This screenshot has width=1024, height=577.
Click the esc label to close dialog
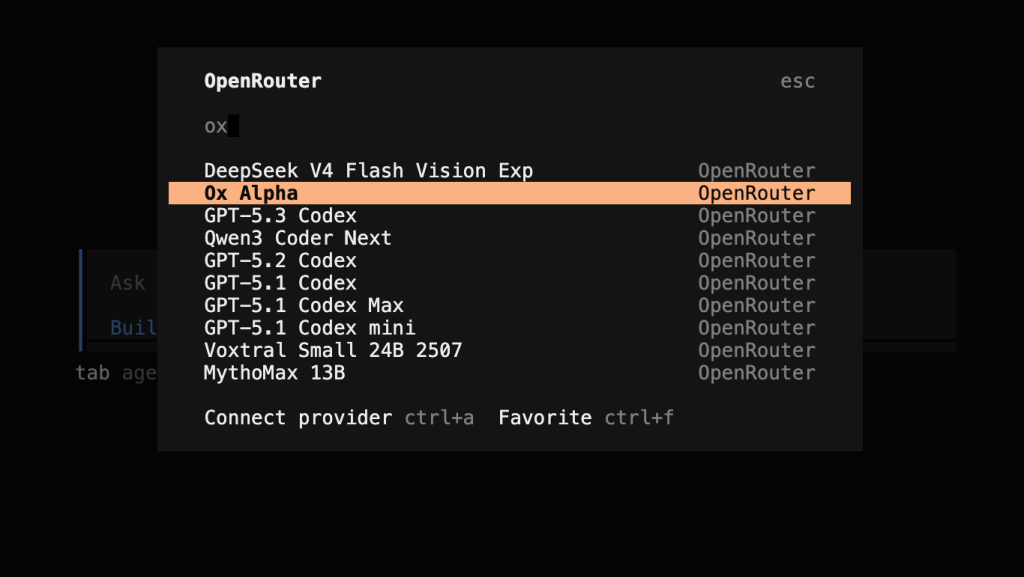797,81
